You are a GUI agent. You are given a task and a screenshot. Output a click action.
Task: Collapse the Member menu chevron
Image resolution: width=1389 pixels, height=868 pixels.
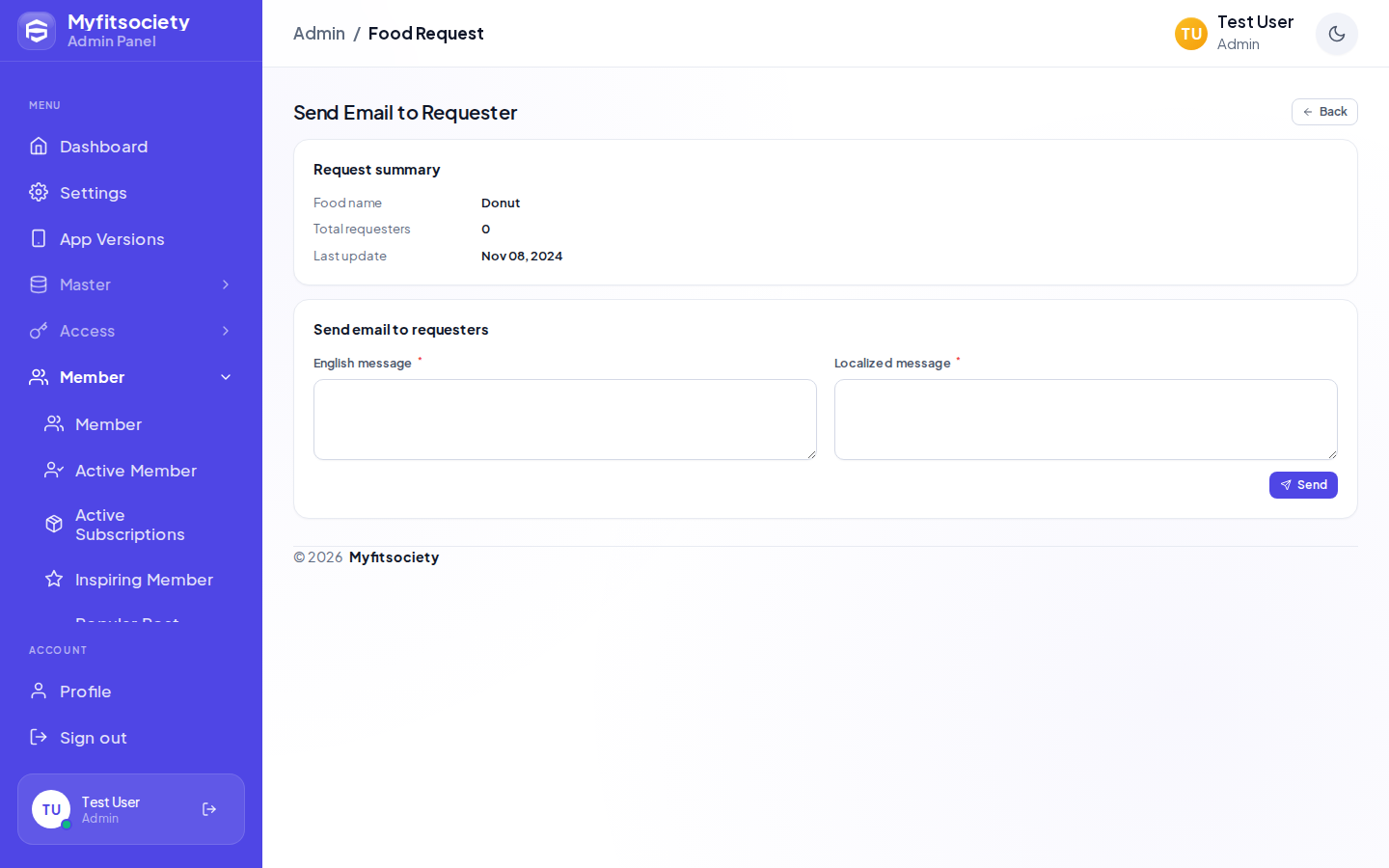pyautogui.click(x=226, y=377)
